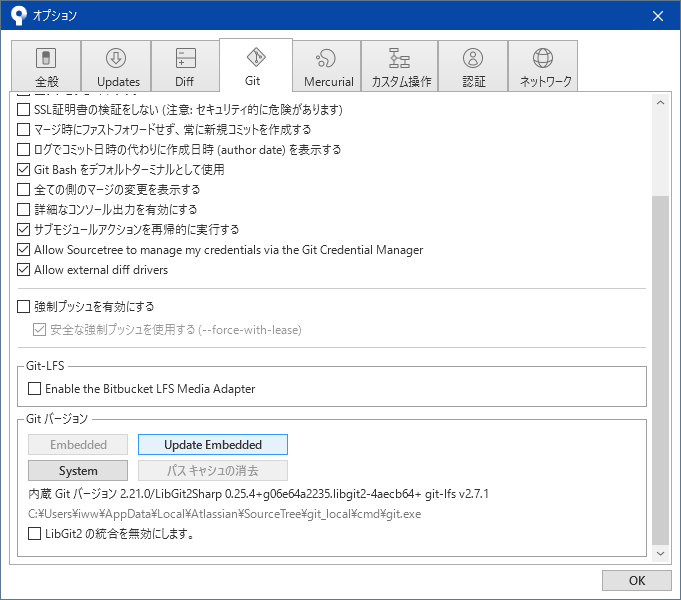This screenshot has width=681, height=600.
Task: Click the scrollbar down arrow
Action: coord(661,554)
